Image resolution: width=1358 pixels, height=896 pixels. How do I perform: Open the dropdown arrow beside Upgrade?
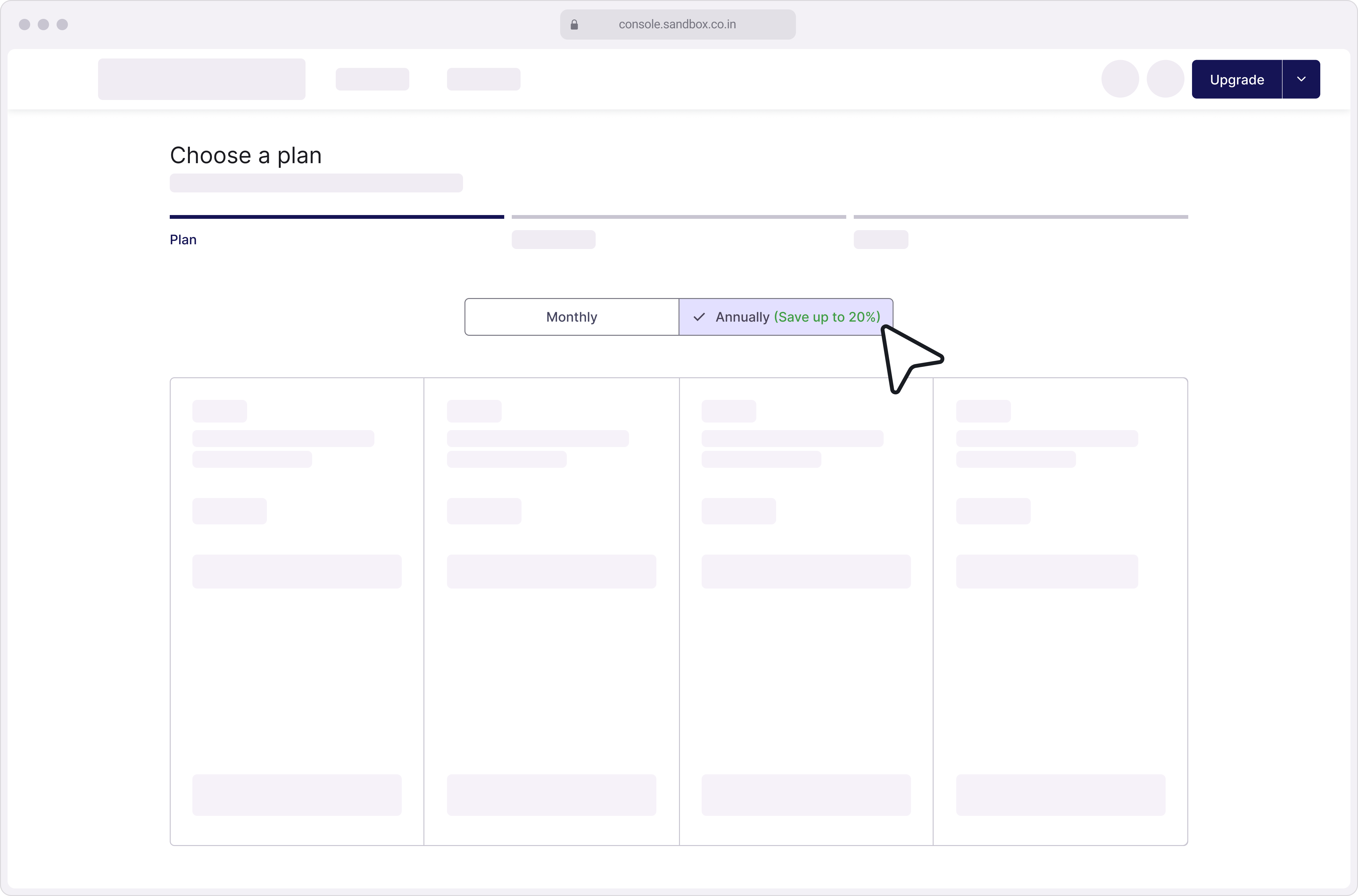coord(1301,80)
